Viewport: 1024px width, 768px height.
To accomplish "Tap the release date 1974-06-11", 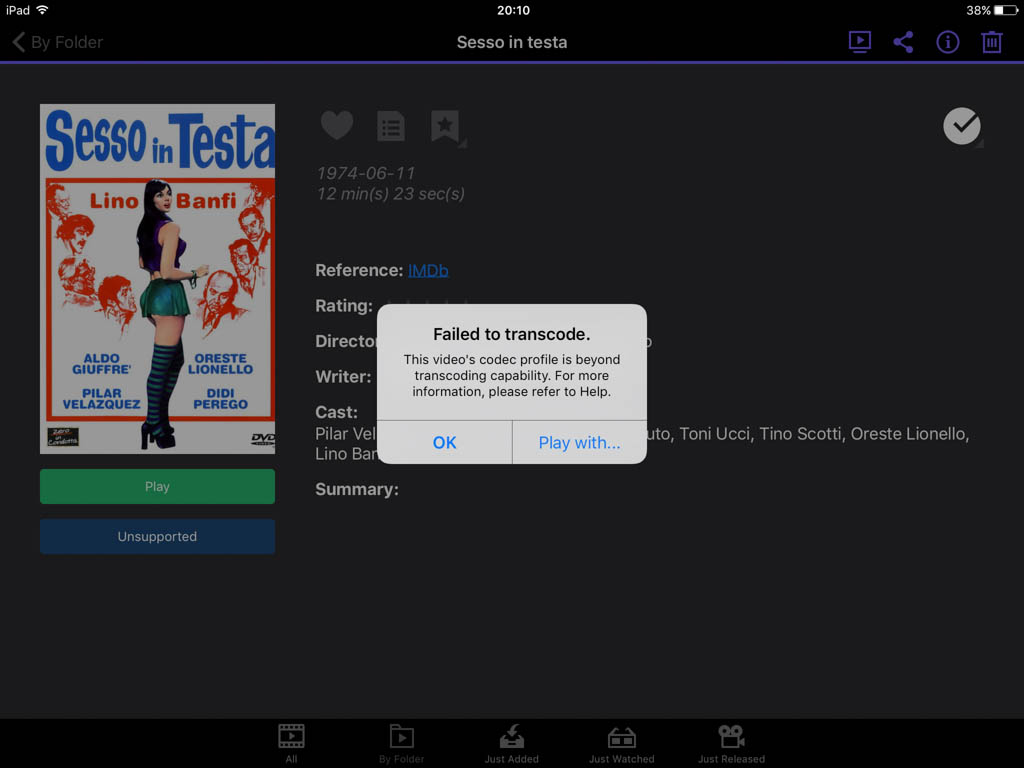I will tap(366, 173).
